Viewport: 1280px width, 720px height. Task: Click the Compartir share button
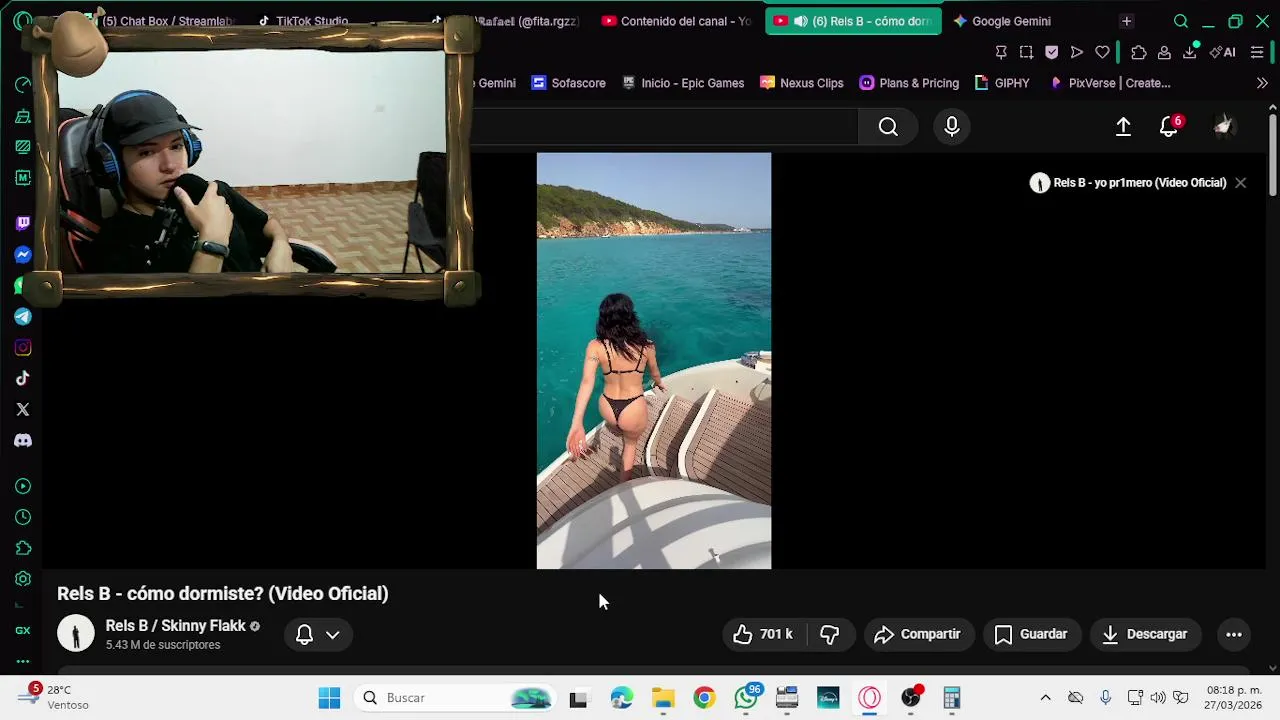[917, 634]
